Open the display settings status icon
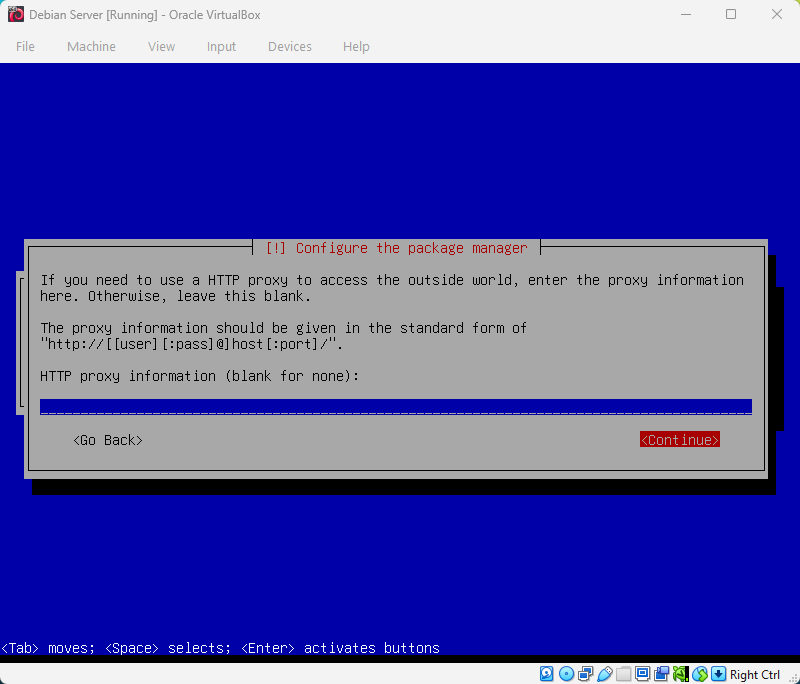 (x=643, y=673)
